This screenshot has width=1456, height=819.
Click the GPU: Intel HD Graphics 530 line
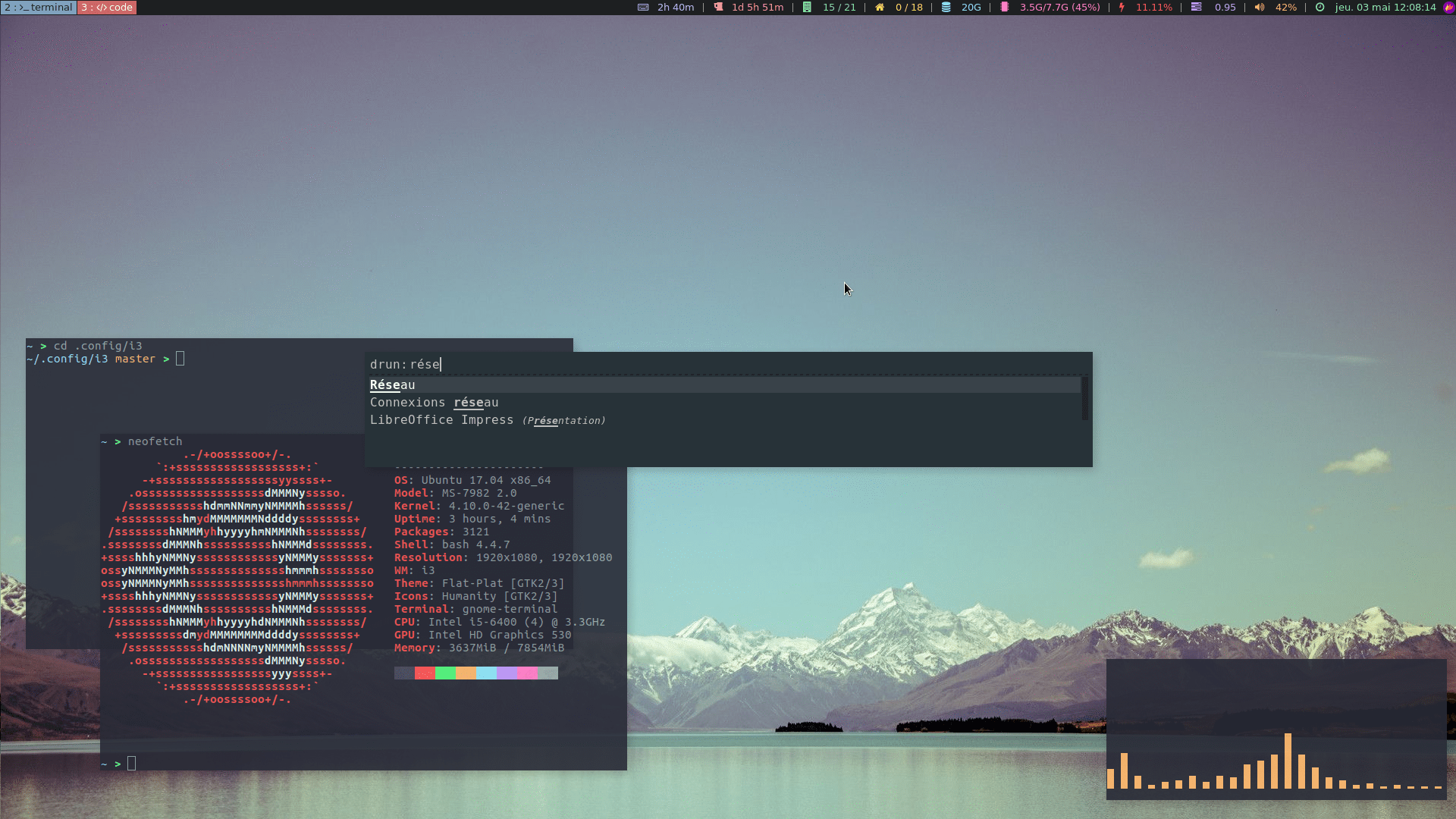[x=482, y=635]
